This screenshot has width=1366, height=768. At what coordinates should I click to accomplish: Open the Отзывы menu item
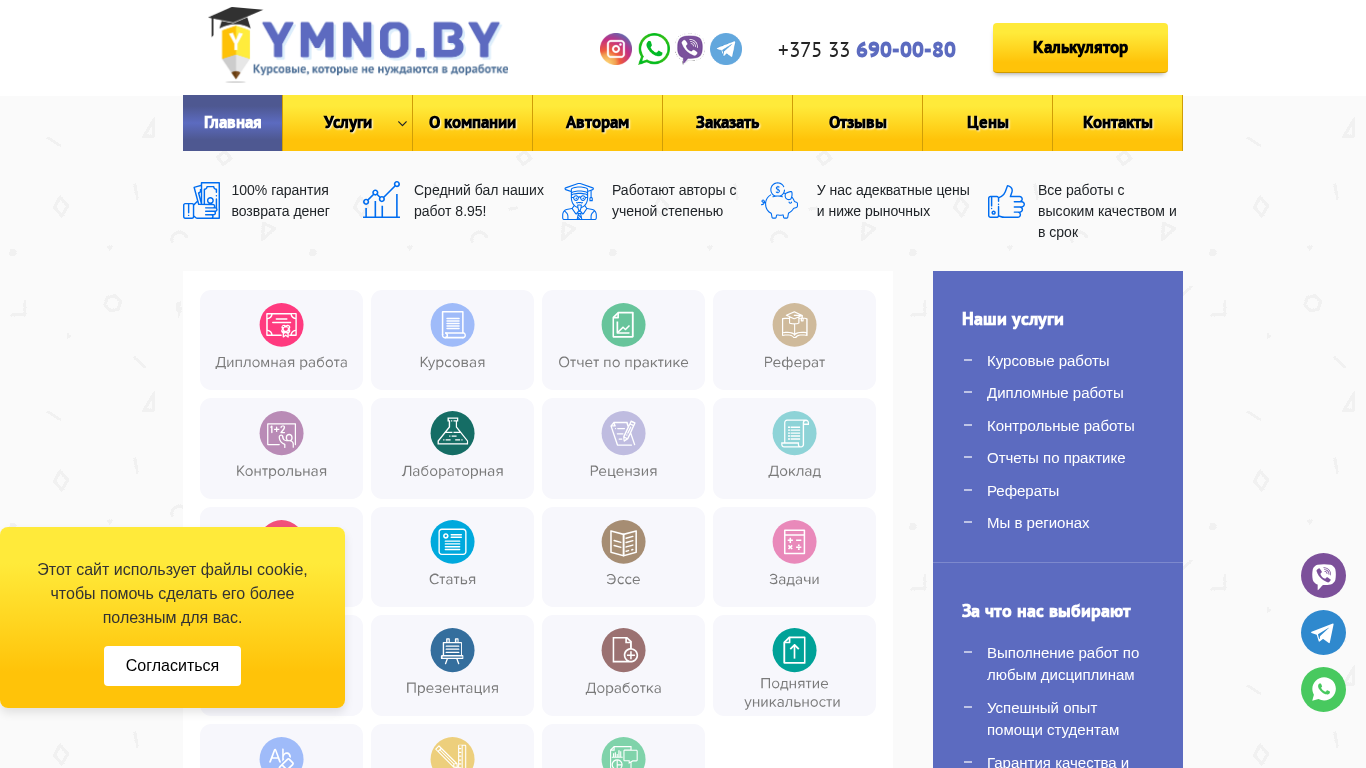coord(858,123)
